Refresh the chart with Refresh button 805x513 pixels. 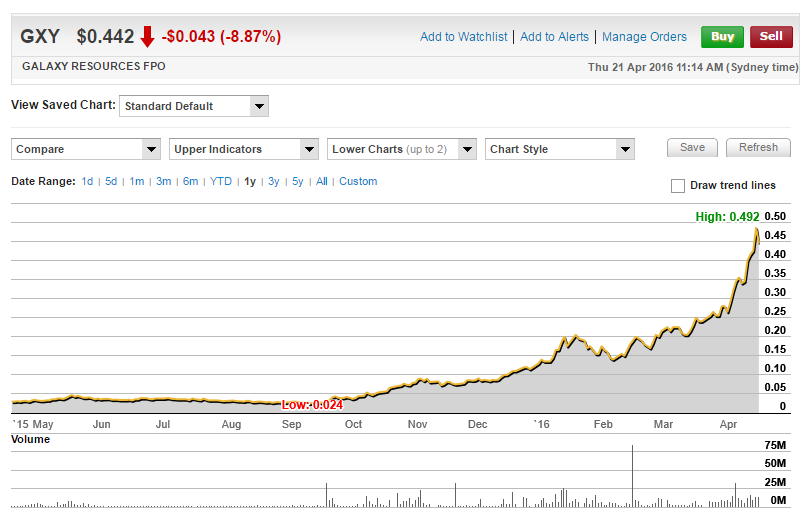click(758, 148)
